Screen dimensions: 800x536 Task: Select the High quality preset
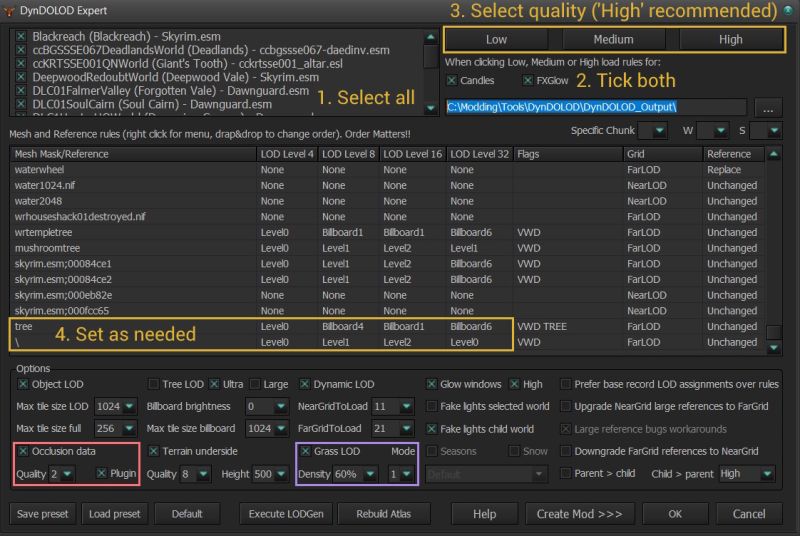pyautogui.click(x=730, y=39)
